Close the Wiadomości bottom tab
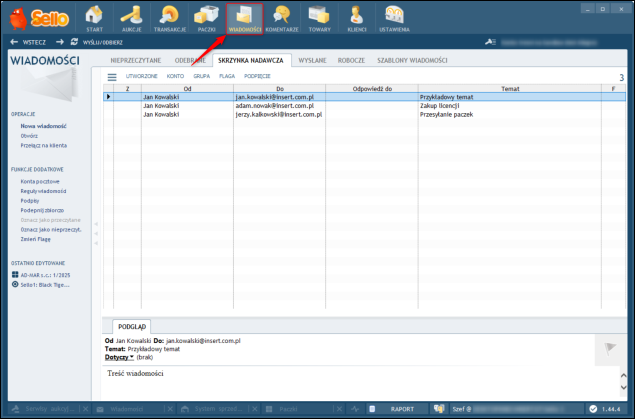 click(x=170, y=409)
